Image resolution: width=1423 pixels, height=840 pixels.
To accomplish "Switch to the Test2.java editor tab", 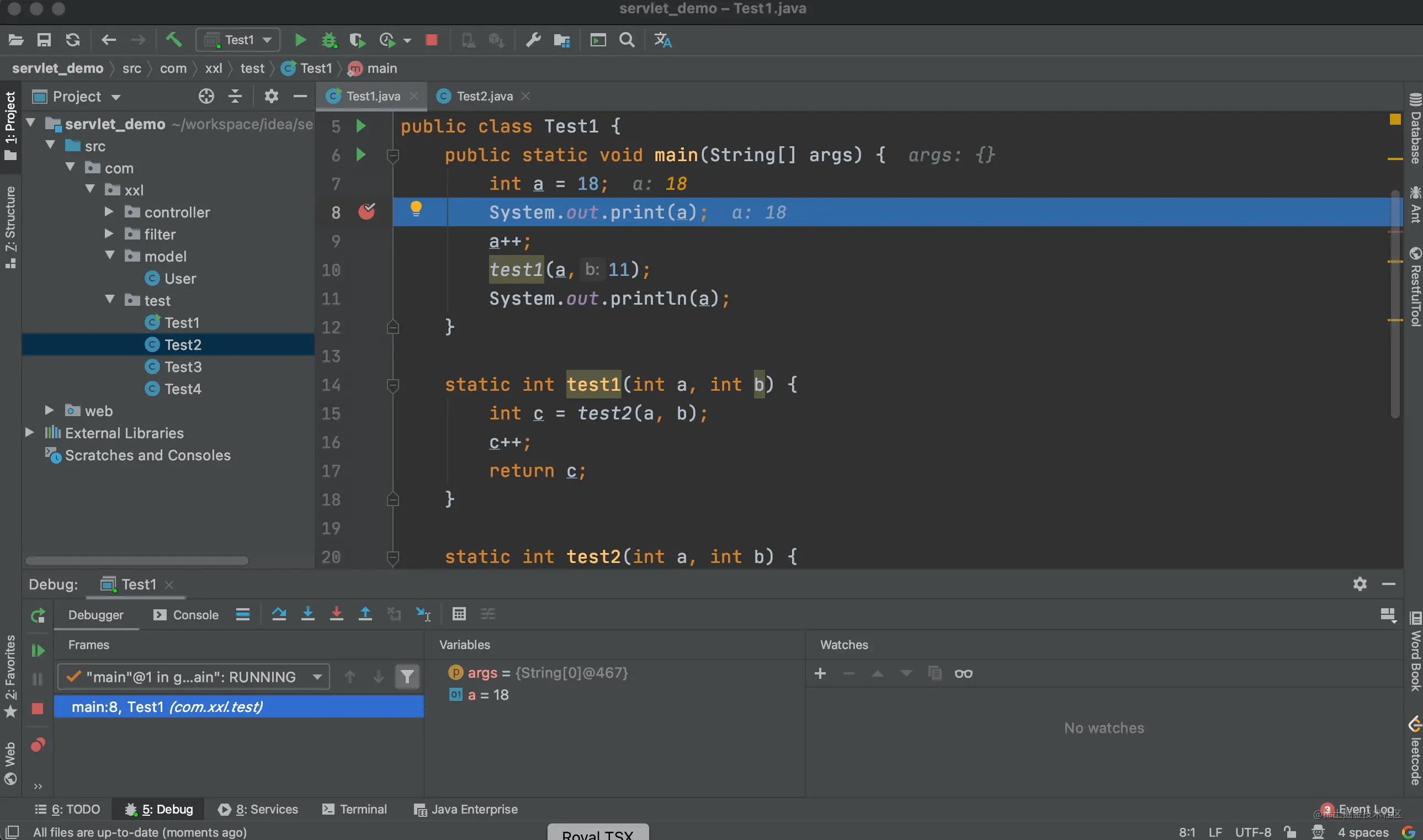I will coord(484,96).
